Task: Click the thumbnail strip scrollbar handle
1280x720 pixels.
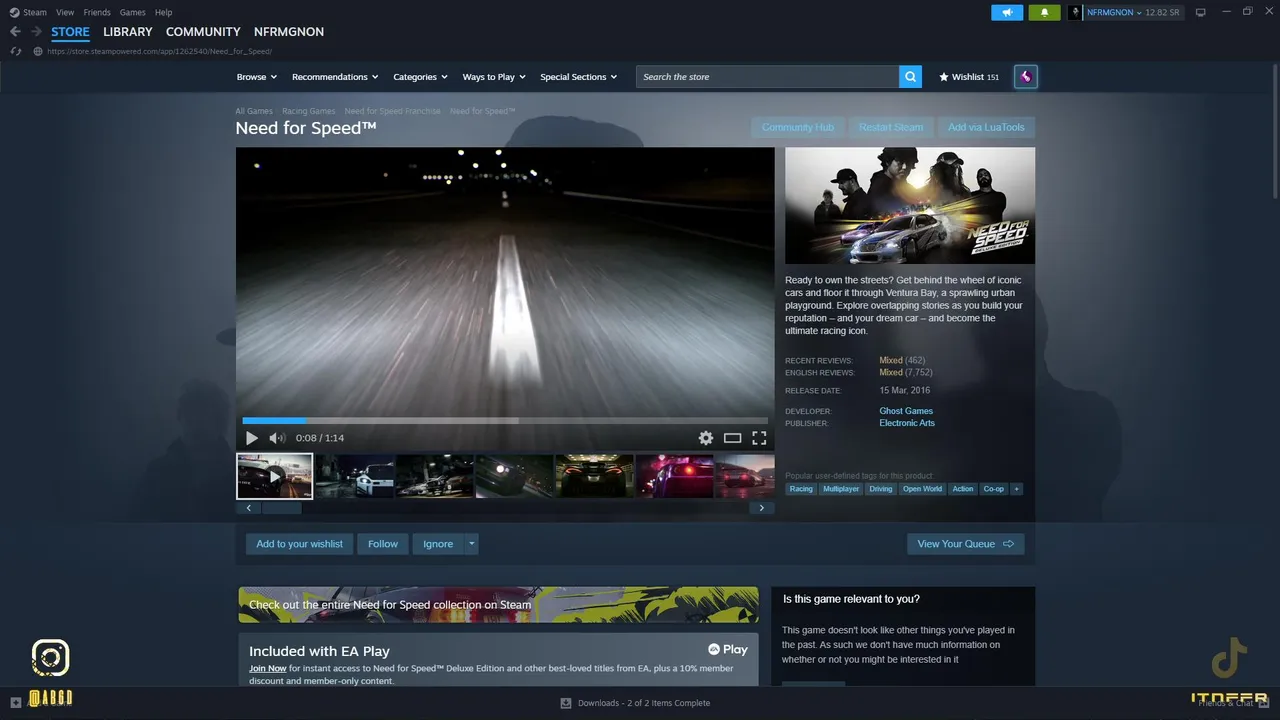Action: [x=282, y=508]
